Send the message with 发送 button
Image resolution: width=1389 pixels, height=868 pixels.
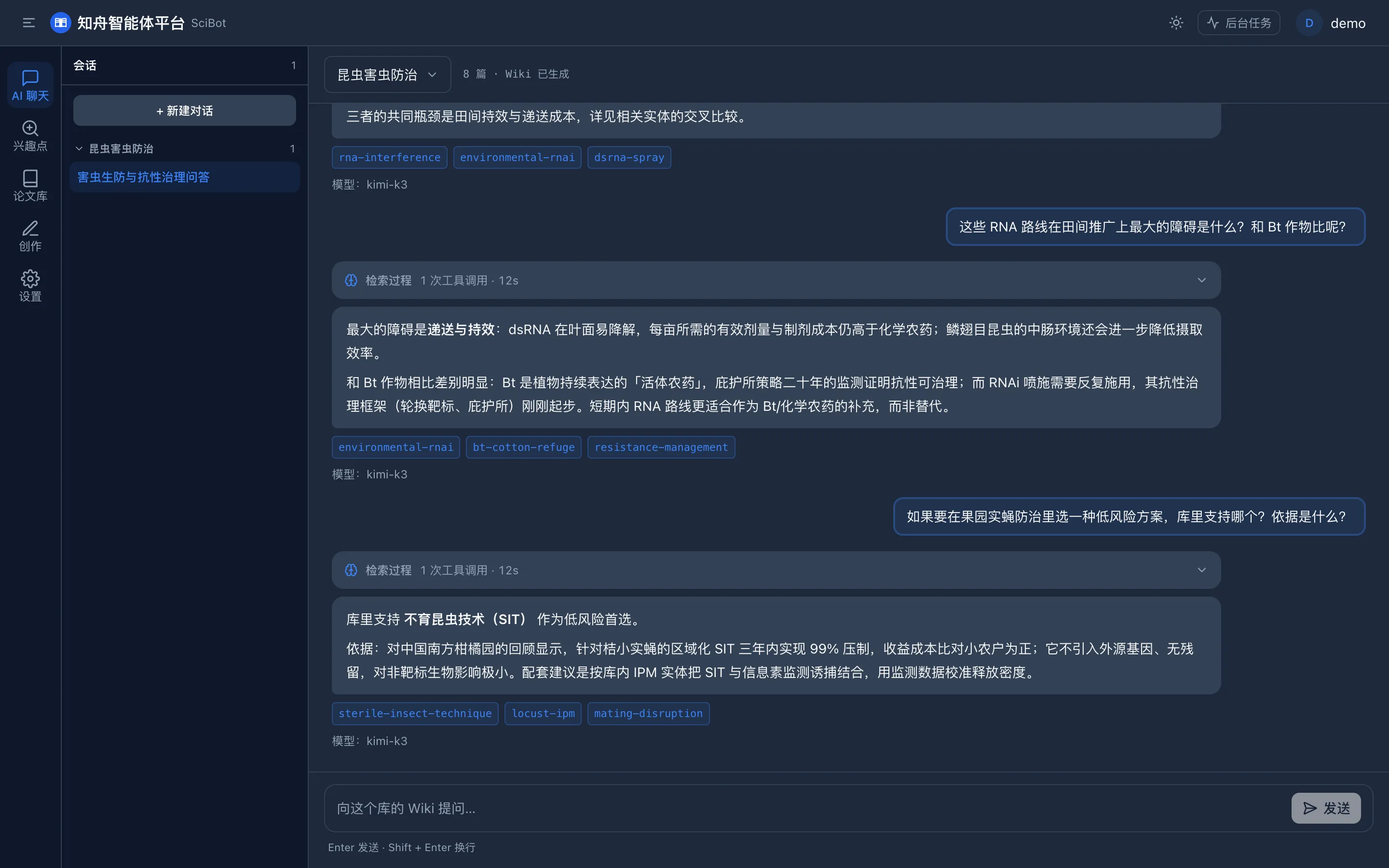1326,808
